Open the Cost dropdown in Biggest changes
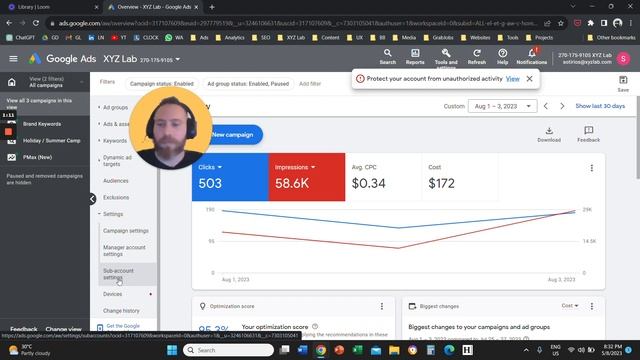 [x=570, y=306]
